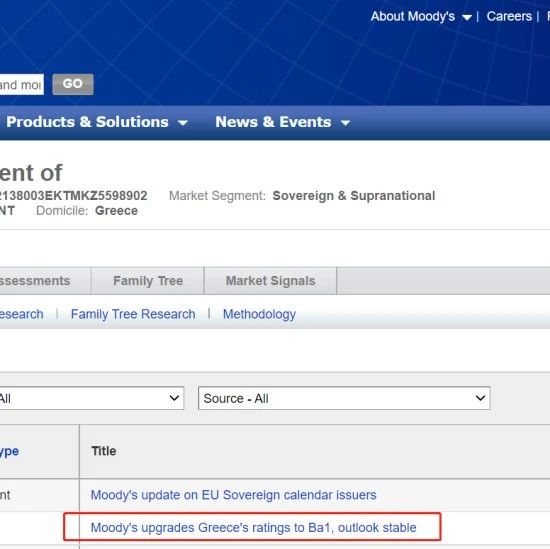Open the About Moody's dropdown menu
This screenshot has height=549, width=550.
421,16
